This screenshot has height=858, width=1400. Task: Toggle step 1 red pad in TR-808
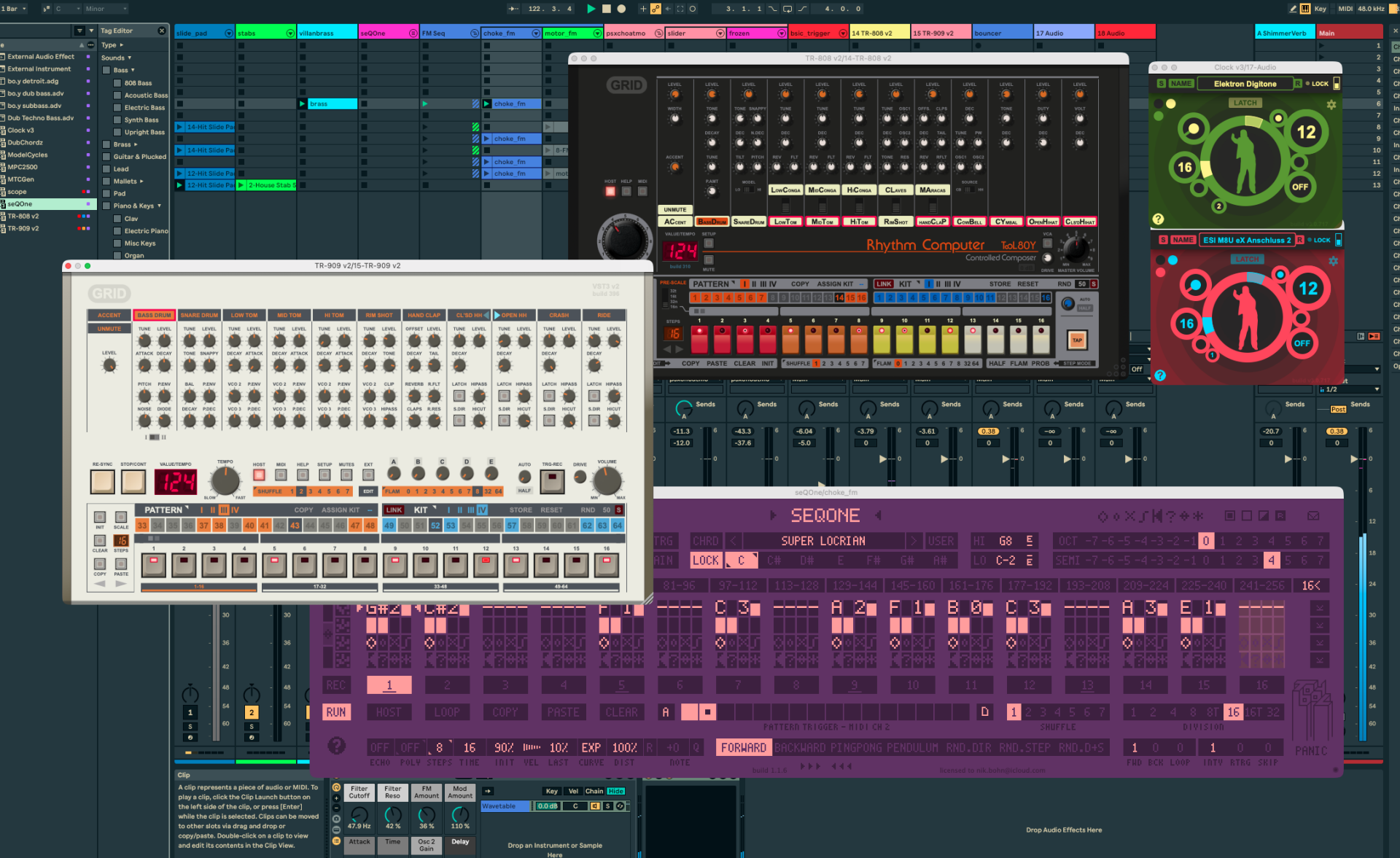pyautogui.click(x=699, y=340)
